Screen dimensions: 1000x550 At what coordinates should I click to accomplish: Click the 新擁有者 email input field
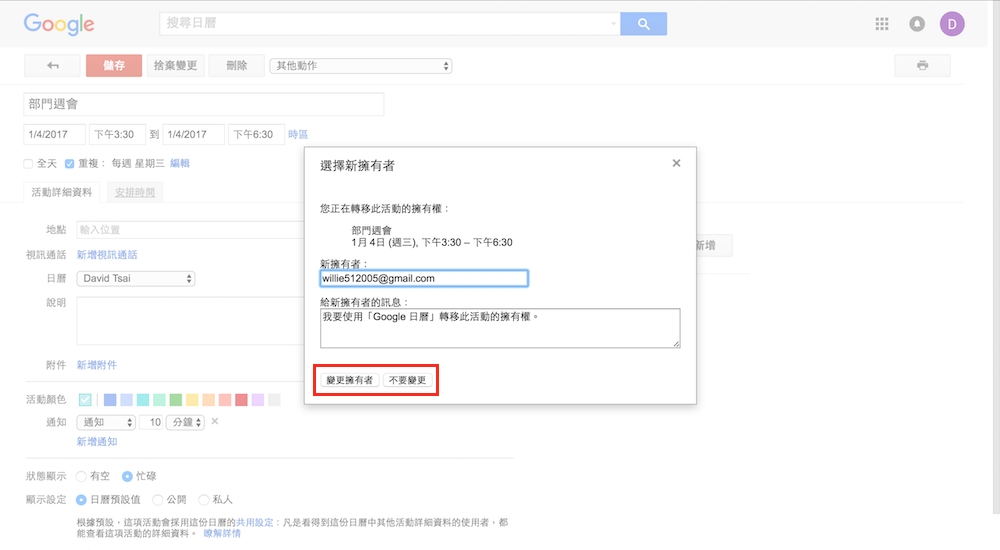[x=423, y=278]
